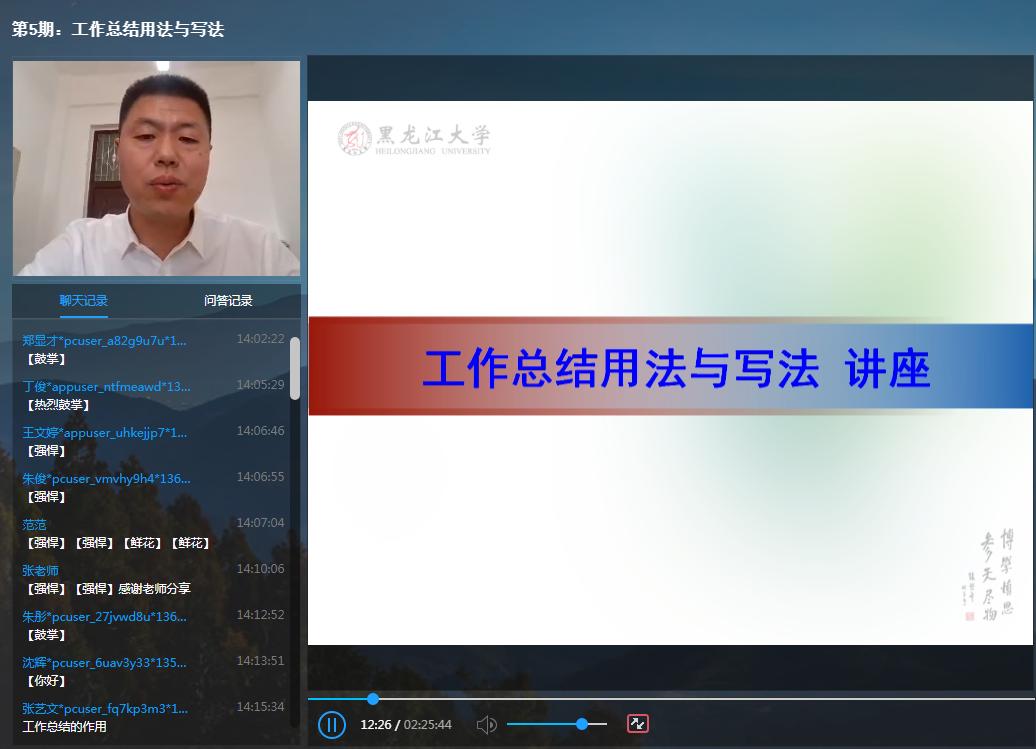1036x749 pixels.
Task: Click the fullscreen toggle icon
Action: pyautogui.click(x=638, y=723)
